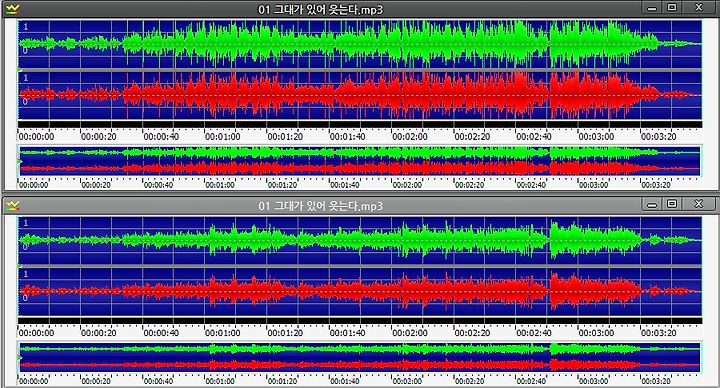
Task: Click 00:01:20 on bottom window's main time ruler
Action: 285,333
